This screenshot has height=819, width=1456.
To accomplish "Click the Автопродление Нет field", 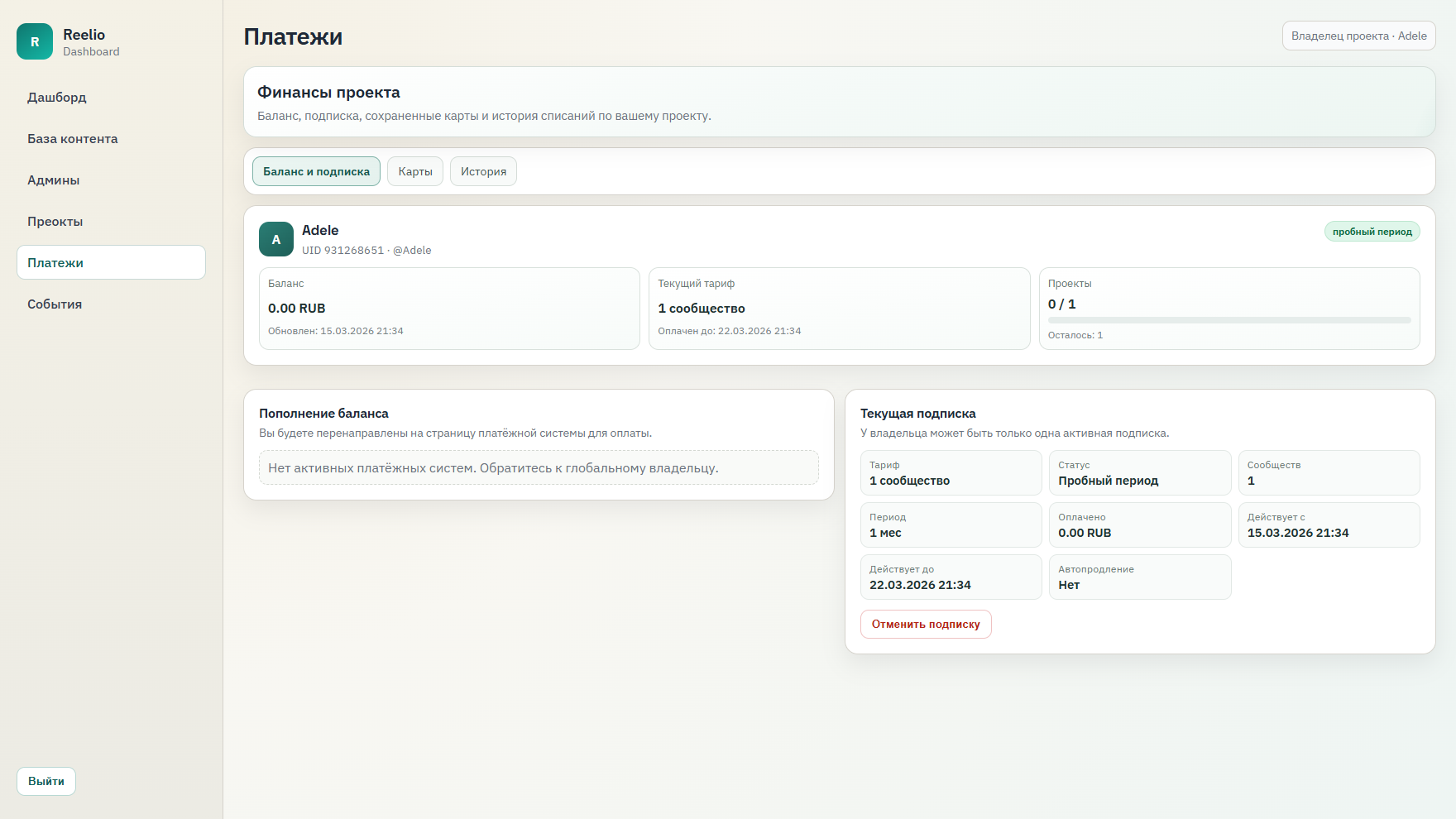I will 1139,577.
